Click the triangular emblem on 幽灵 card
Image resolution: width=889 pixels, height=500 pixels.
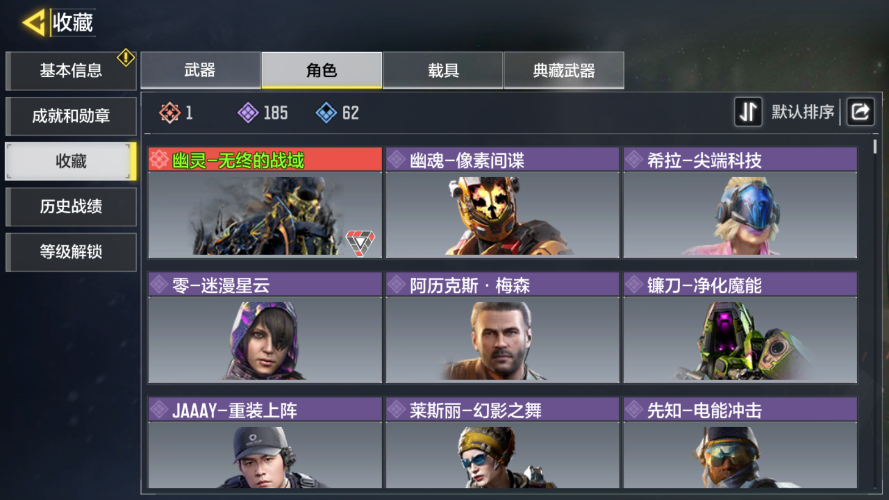361,243
